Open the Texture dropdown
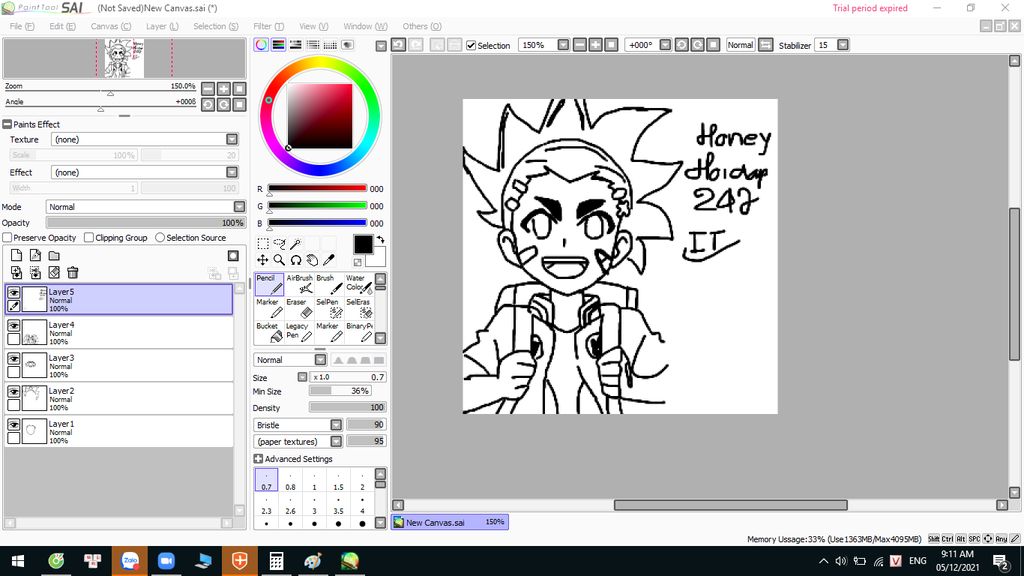 [232, 139]
